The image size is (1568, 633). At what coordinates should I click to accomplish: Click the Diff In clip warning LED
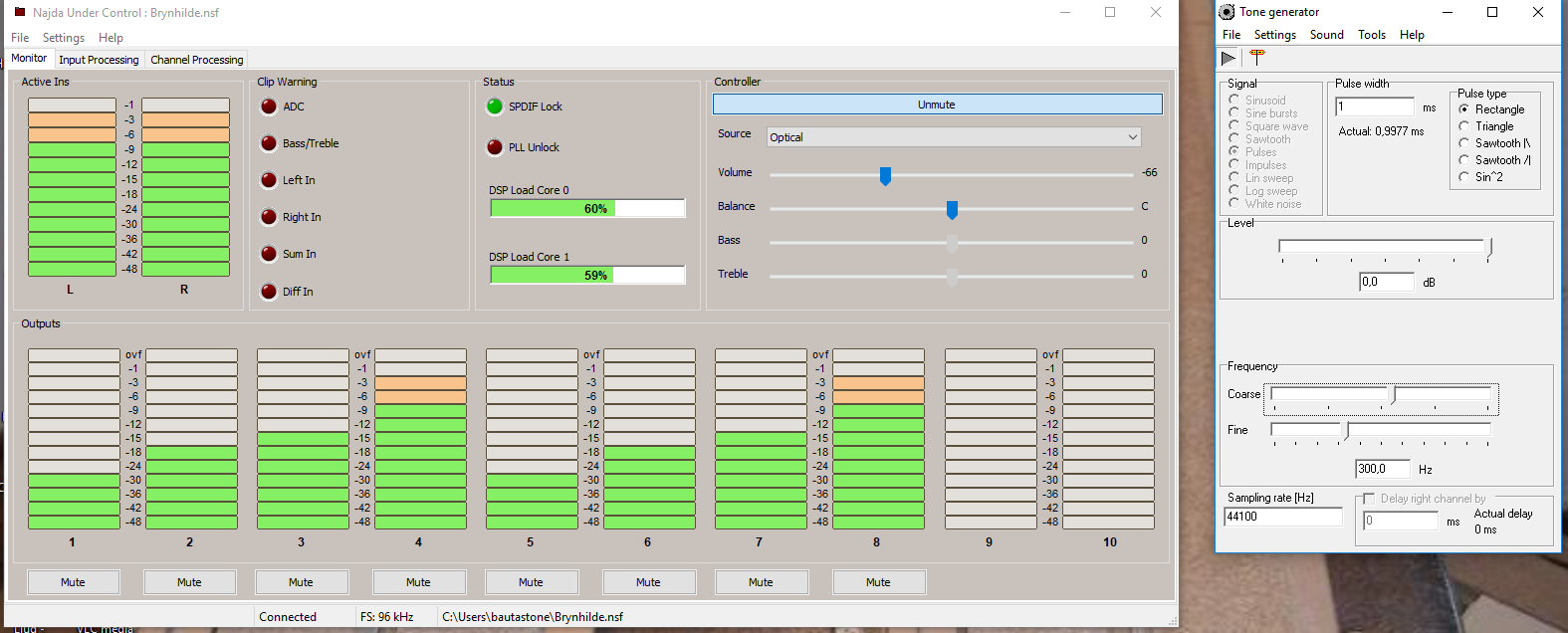click(269, 292)
